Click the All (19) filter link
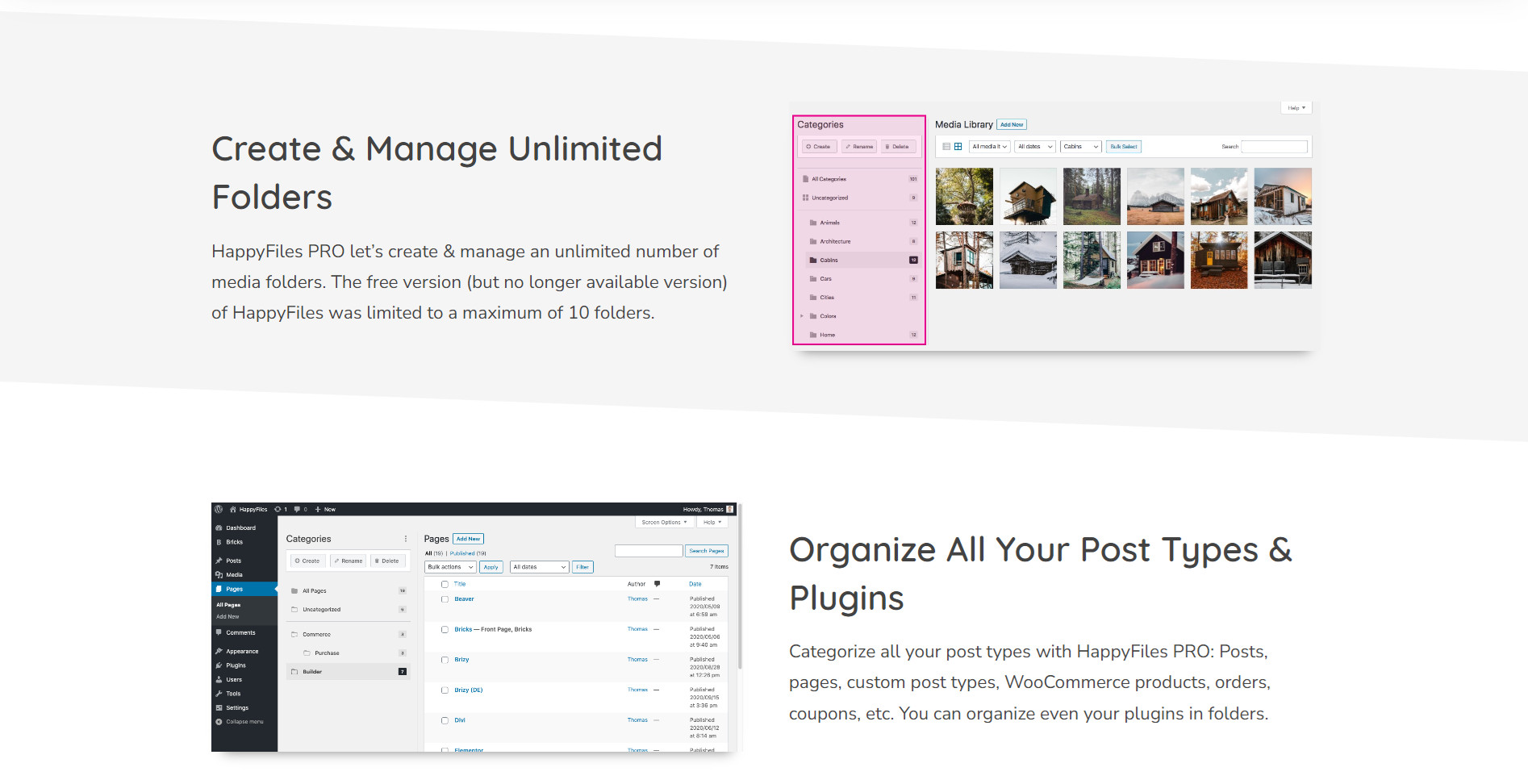Image resolution: width=1528 pixels, height=784 pixels. pos(434,553)
